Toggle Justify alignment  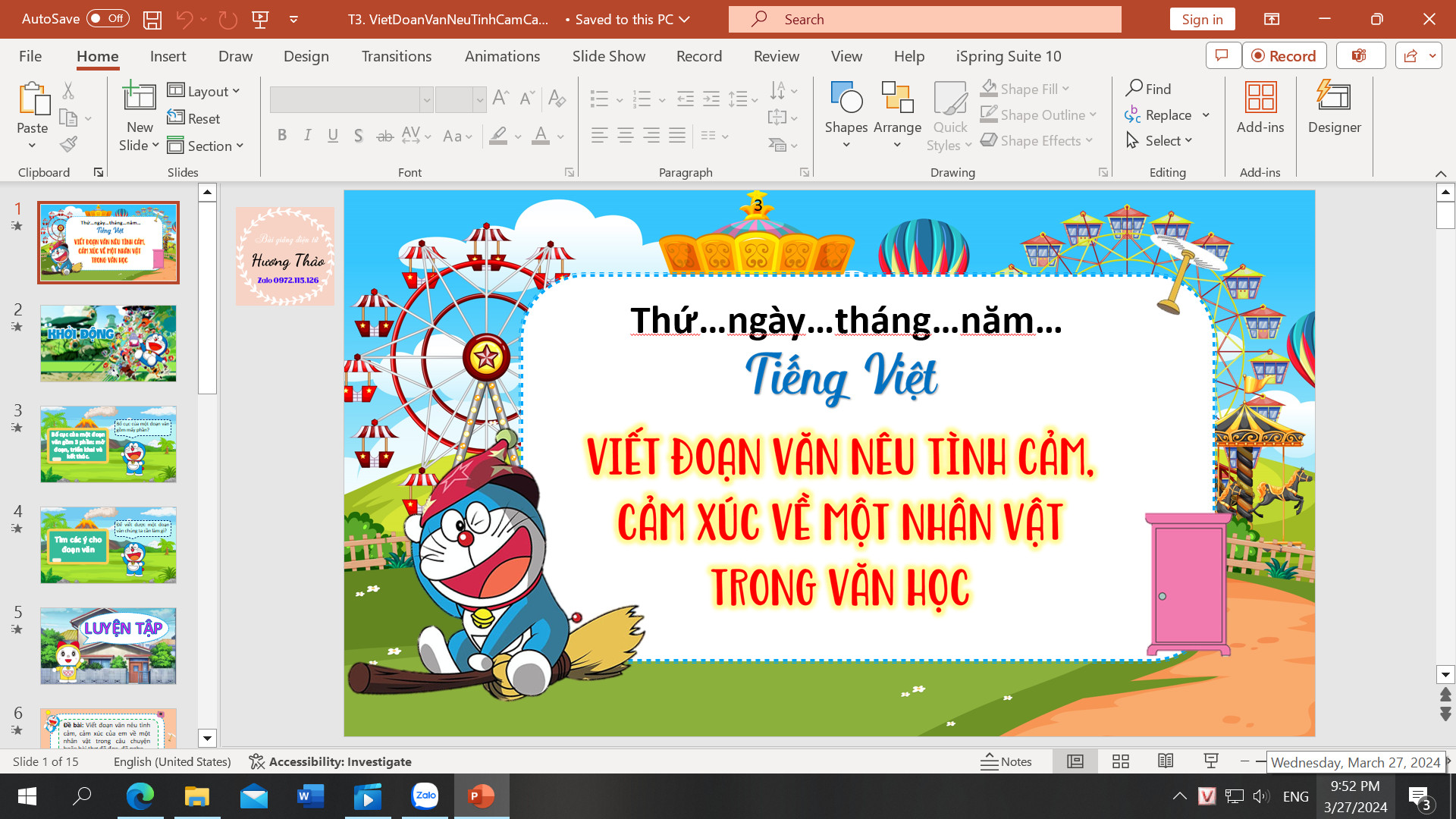point(676,136)
